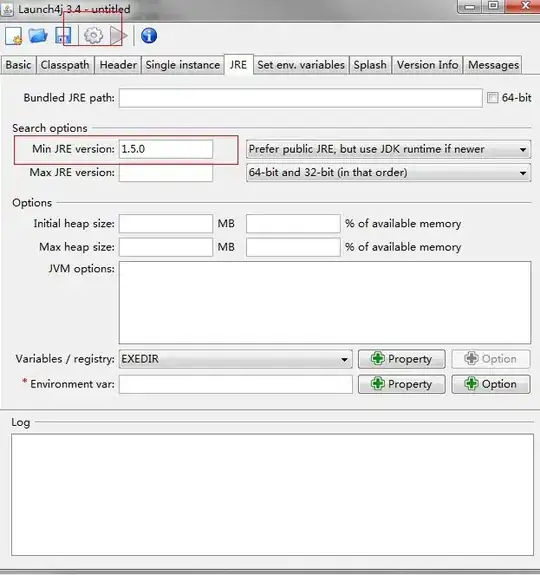Go to the Set env. variables tab
Viewport: 540px width, 575px height.
coord(301,65)
